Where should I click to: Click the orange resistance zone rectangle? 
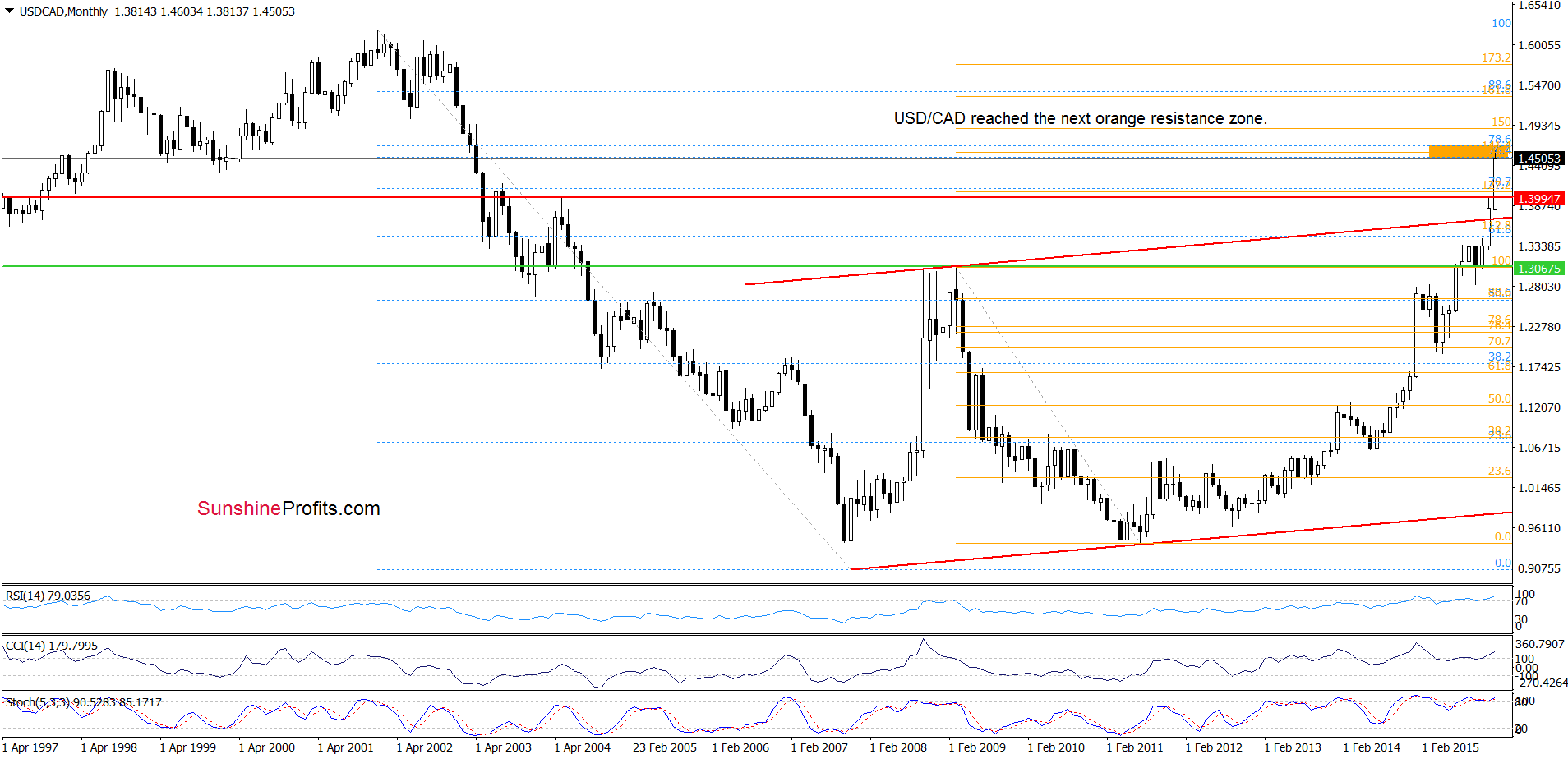1469,151
